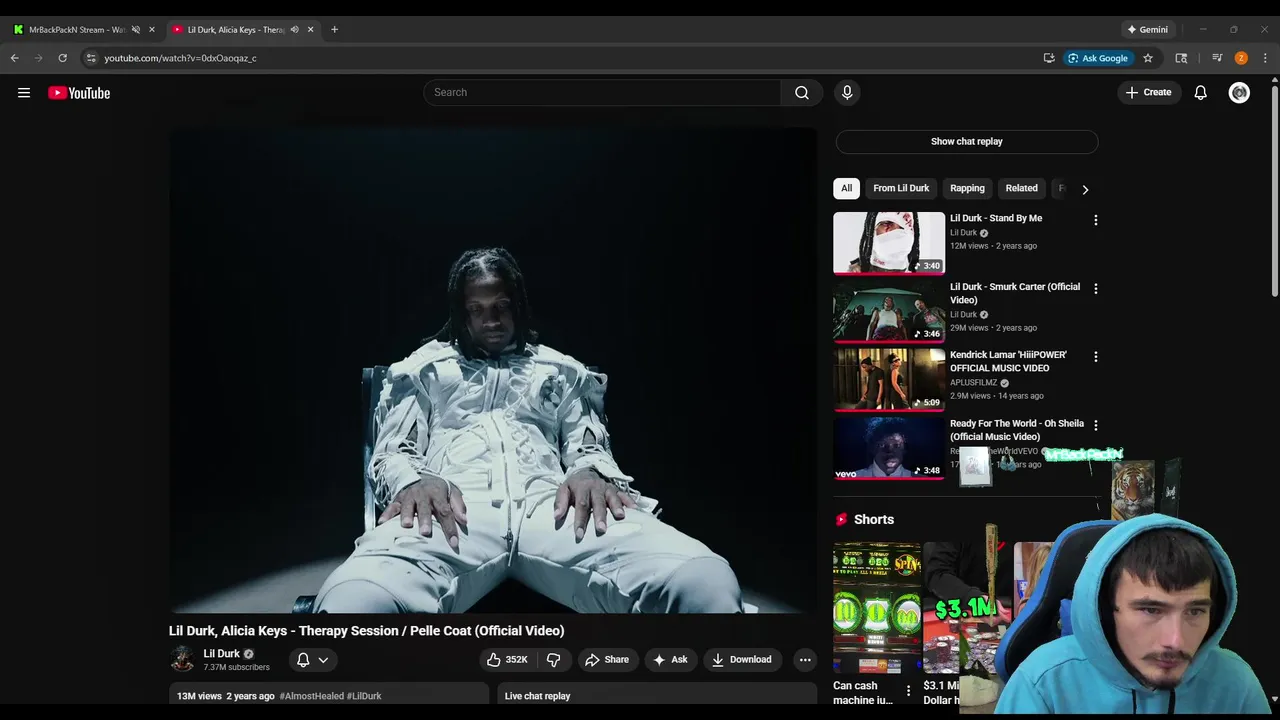Open options for Can cash machine short
The height and width of the screenshot is (720, 1280).
908,691
